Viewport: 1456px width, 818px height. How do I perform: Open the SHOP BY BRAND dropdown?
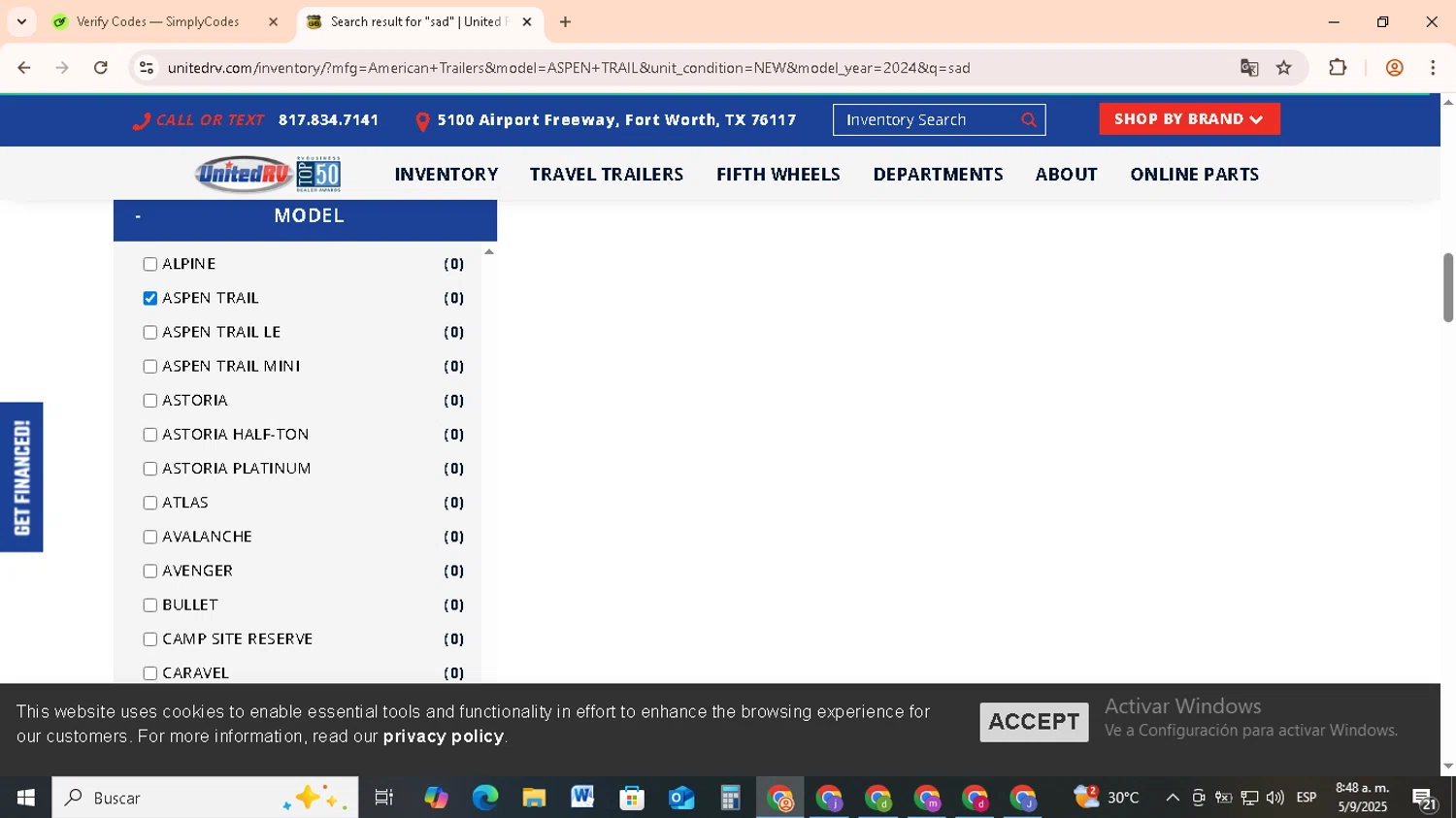click(x=1189, y=119)
